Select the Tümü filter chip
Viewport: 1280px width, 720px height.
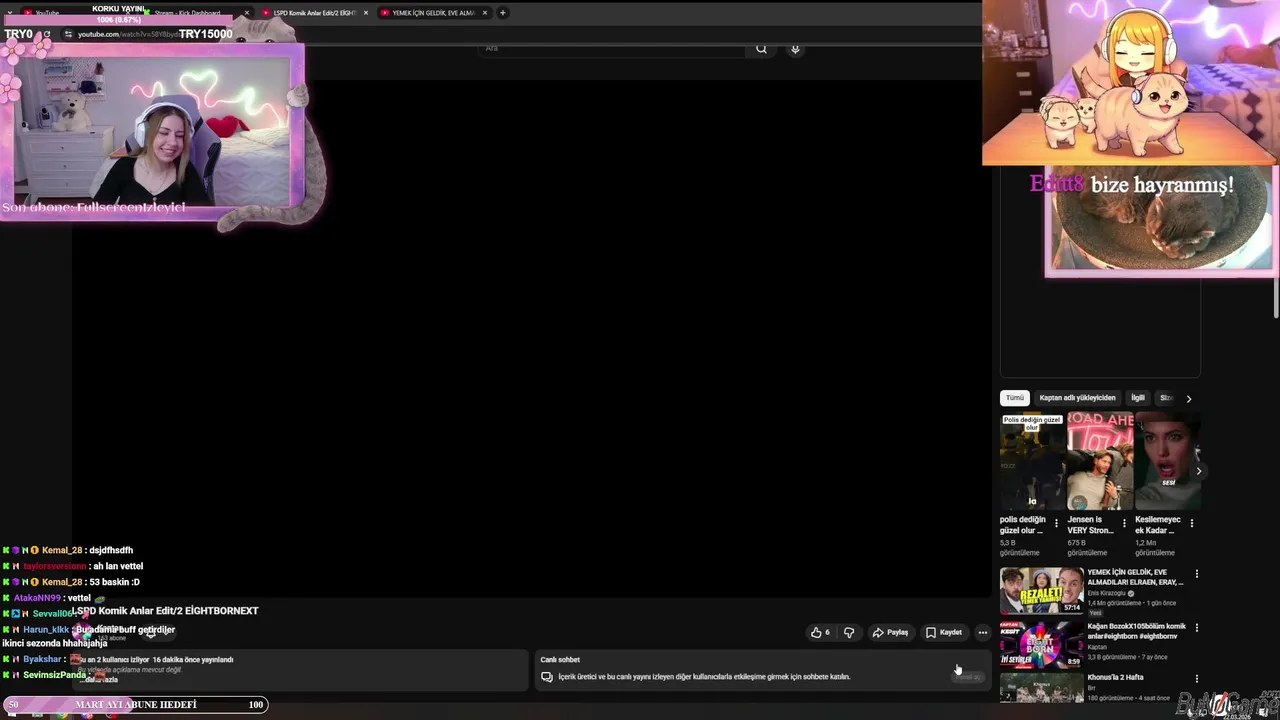click(x=1015, y=398)
